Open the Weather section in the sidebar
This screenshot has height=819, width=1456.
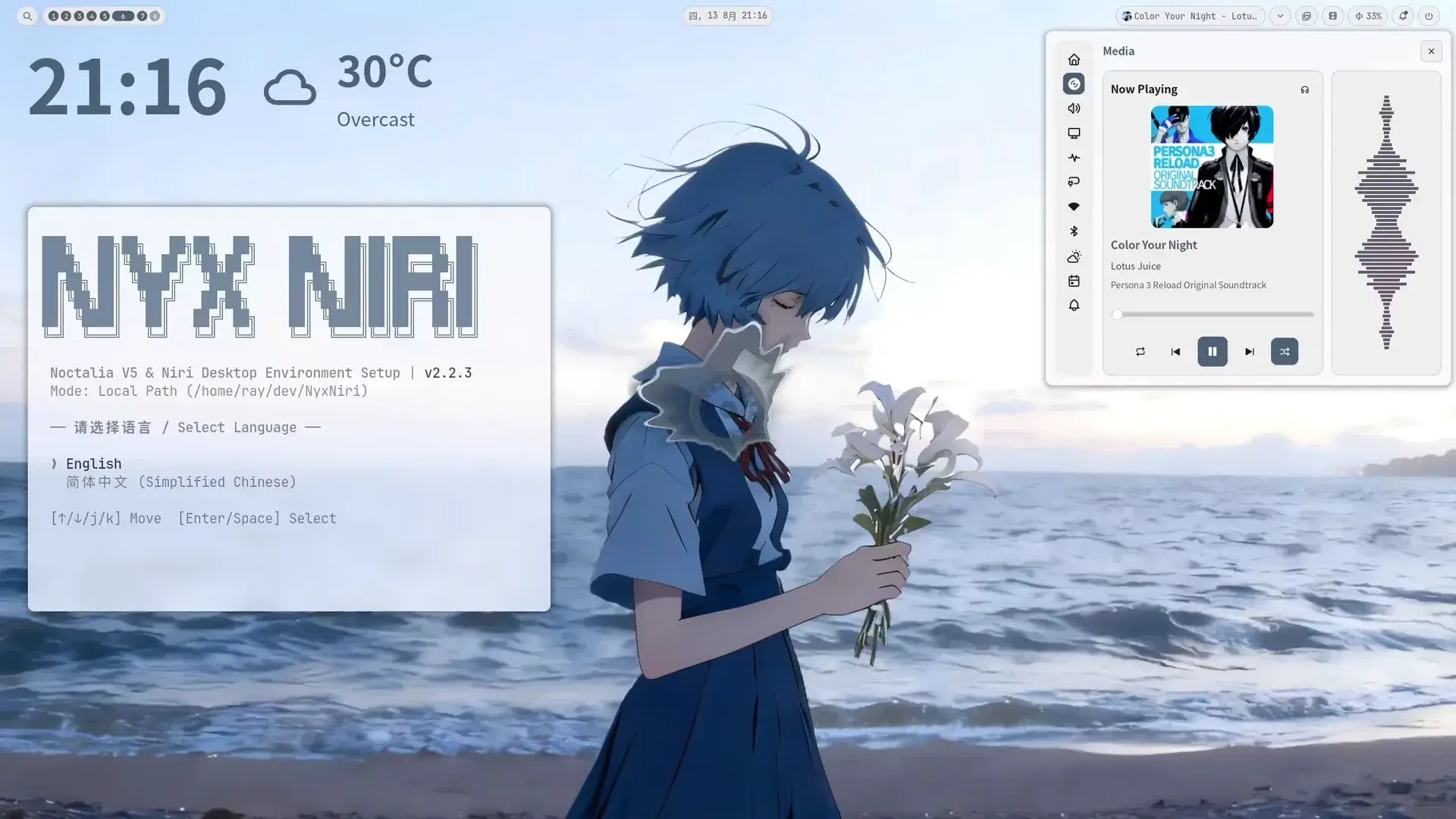[1074, 256]
